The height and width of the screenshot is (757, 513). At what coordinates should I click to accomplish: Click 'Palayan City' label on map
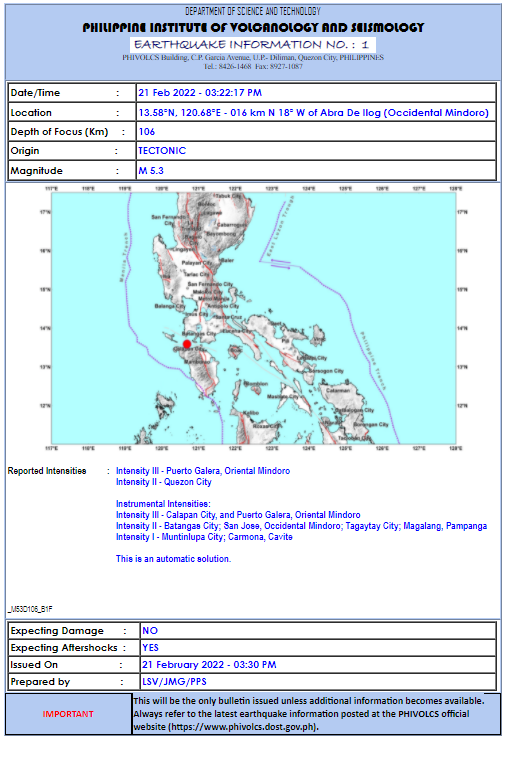click(x=197, y=264)
